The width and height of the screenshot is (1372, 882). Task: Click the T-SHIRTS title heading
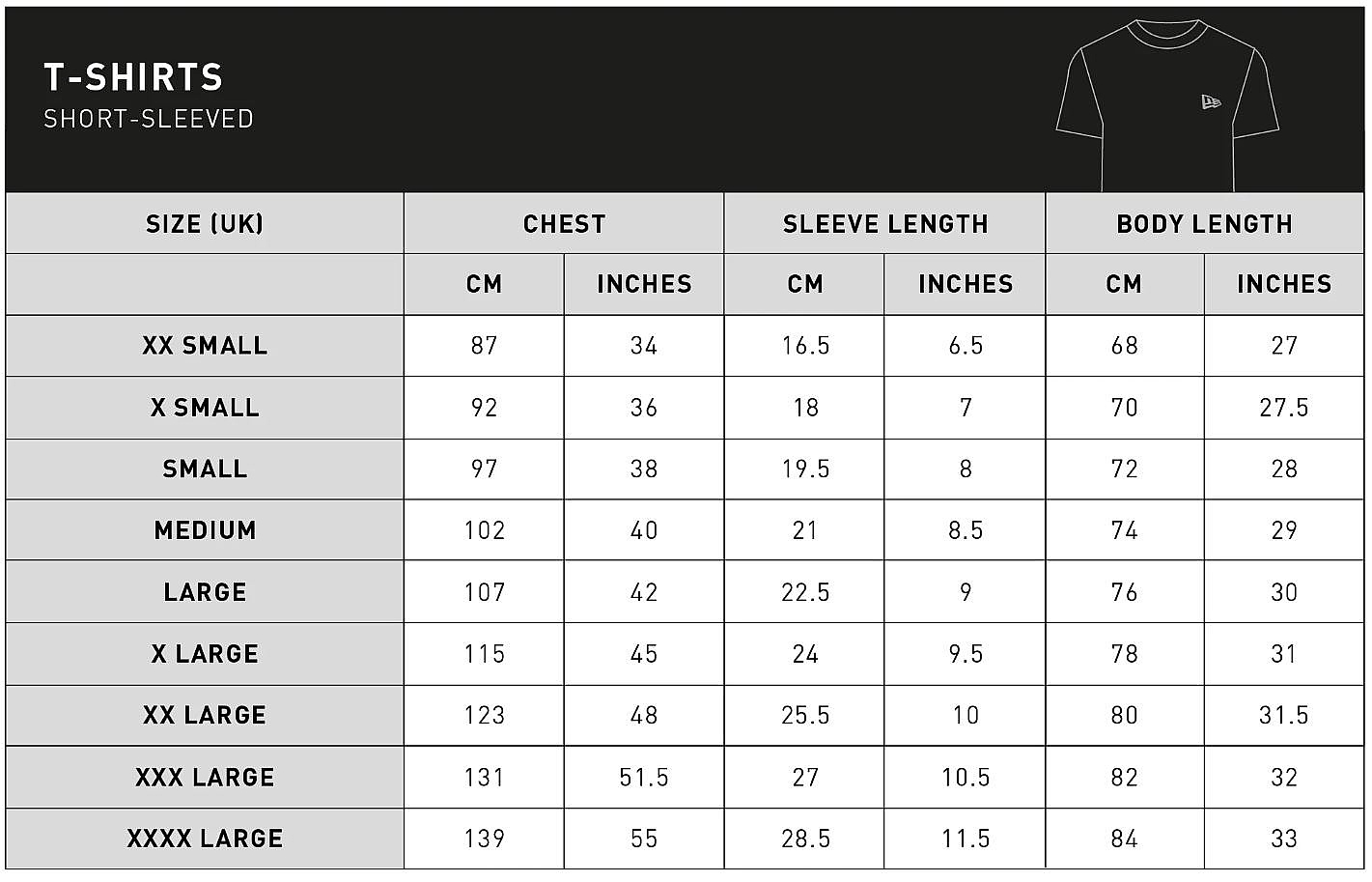point(133,77)
